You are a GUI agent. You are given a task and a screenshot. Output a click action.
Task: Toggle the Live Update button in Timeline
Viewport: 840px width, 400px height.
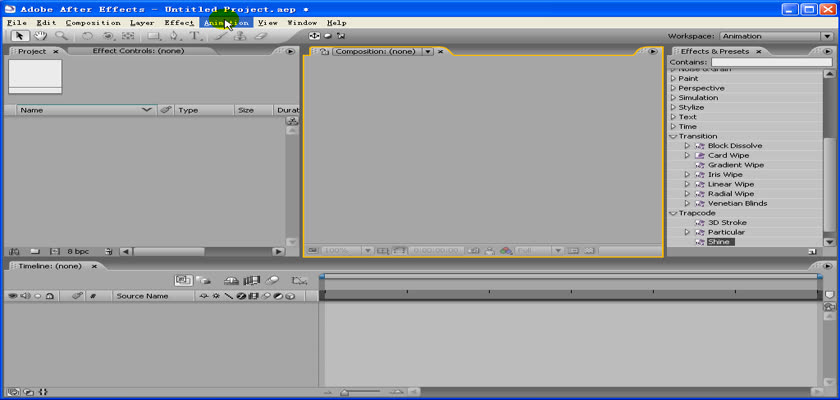tap(183, 280)
